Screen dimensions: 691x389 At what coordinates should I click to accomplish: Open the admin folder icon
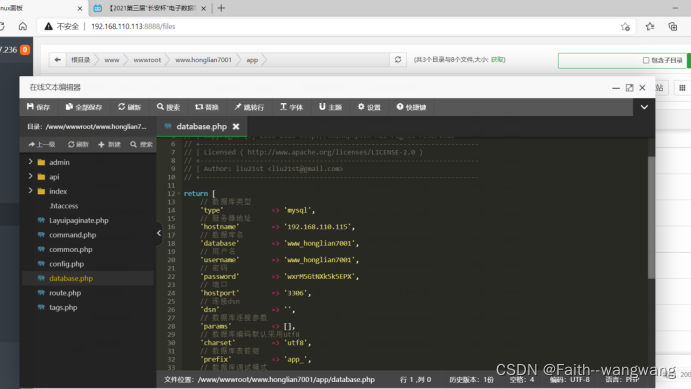(41, 162)
